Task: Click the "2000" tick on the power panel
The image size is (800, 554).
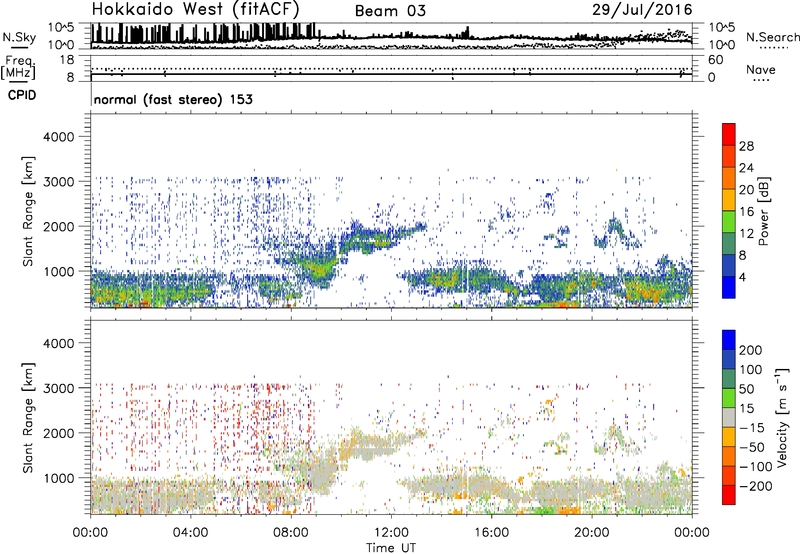Action: (x=58, y=226)
